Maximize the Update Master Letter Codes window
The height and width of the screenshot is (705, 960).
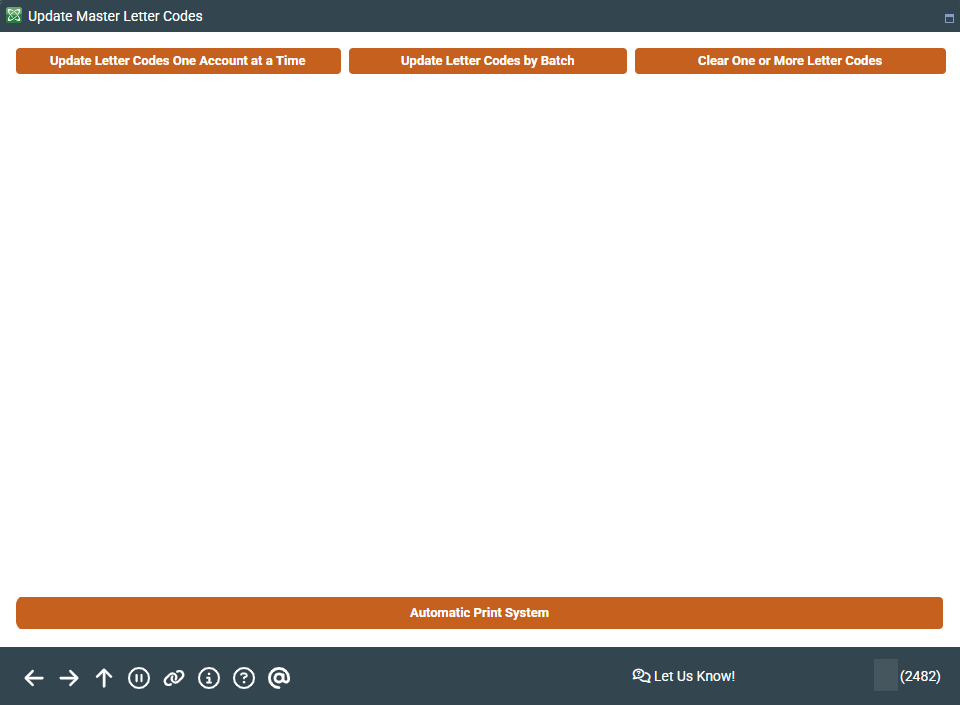click(949, 18)
